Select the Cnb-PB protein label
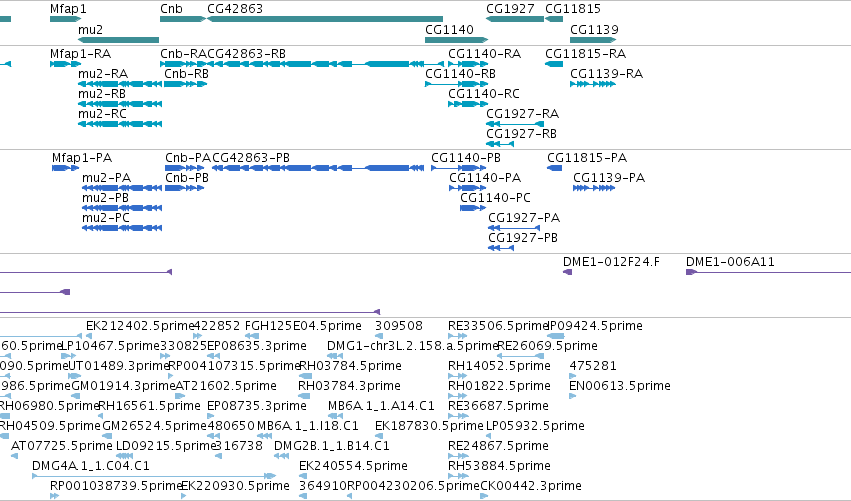The height and width of the screenshot is (501, 851). (187, 178)
